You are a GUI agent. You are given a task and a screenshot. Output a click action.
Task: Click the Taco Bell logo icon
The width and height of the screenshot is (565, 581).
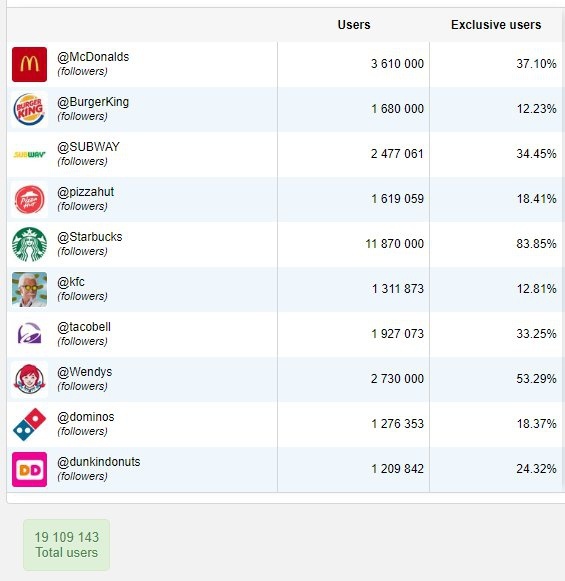[x=29, y=334]
